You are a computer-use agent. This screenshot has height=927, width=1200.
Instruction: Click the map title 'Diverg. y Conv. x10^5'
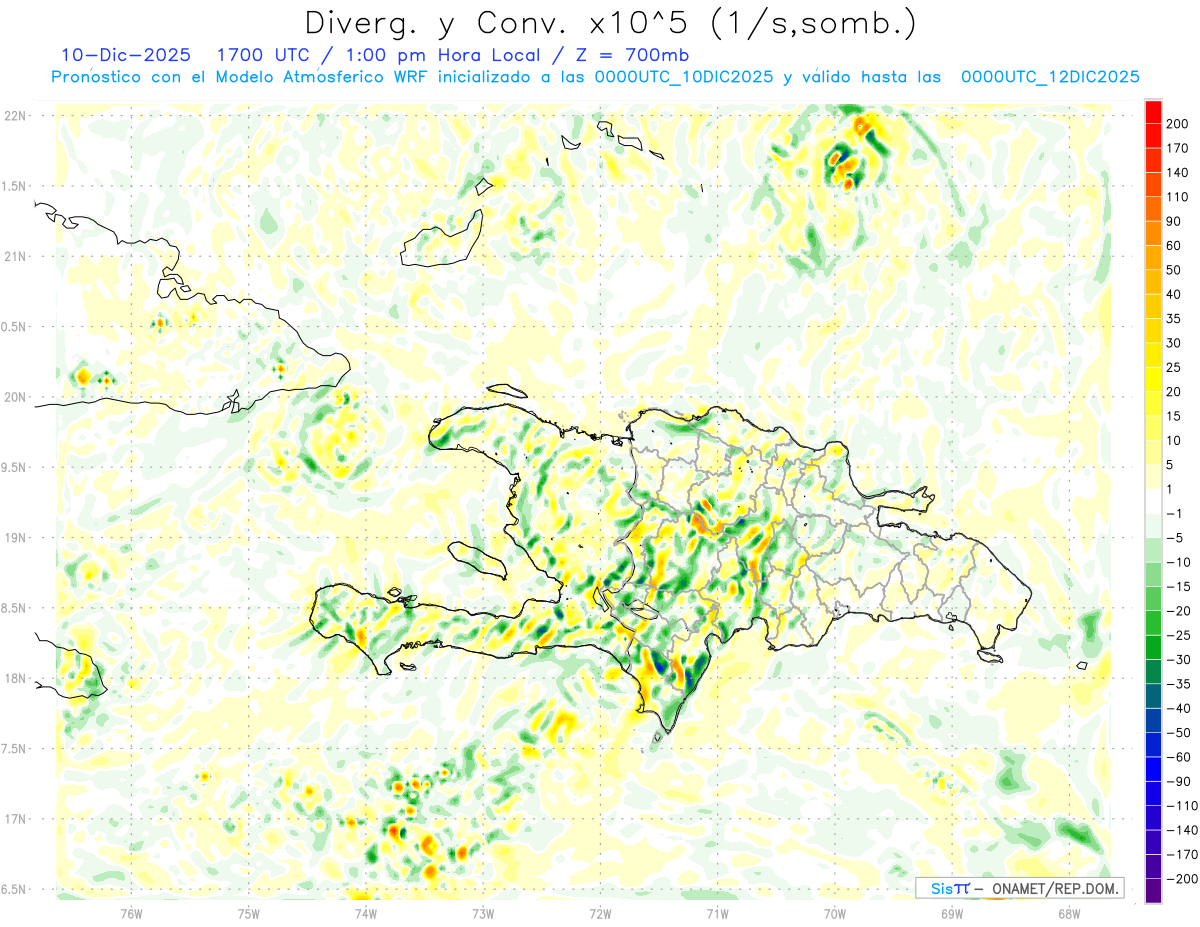pyautogui.click(x=498, y=22)
